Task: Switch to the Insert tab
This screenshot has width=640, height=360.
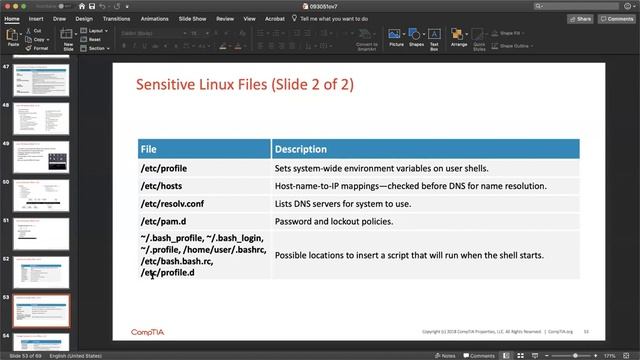Action: (x=36, y=19)
